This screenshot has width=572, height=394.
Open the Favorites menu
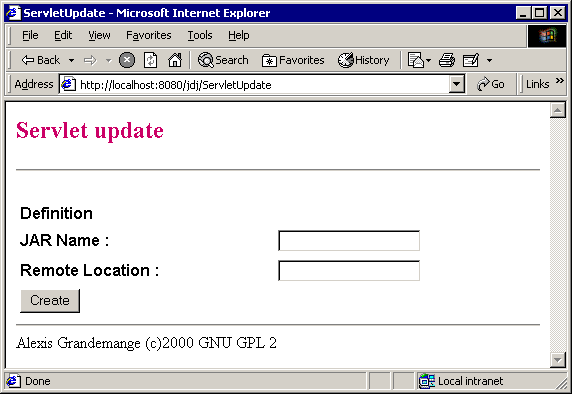[148, 35]
